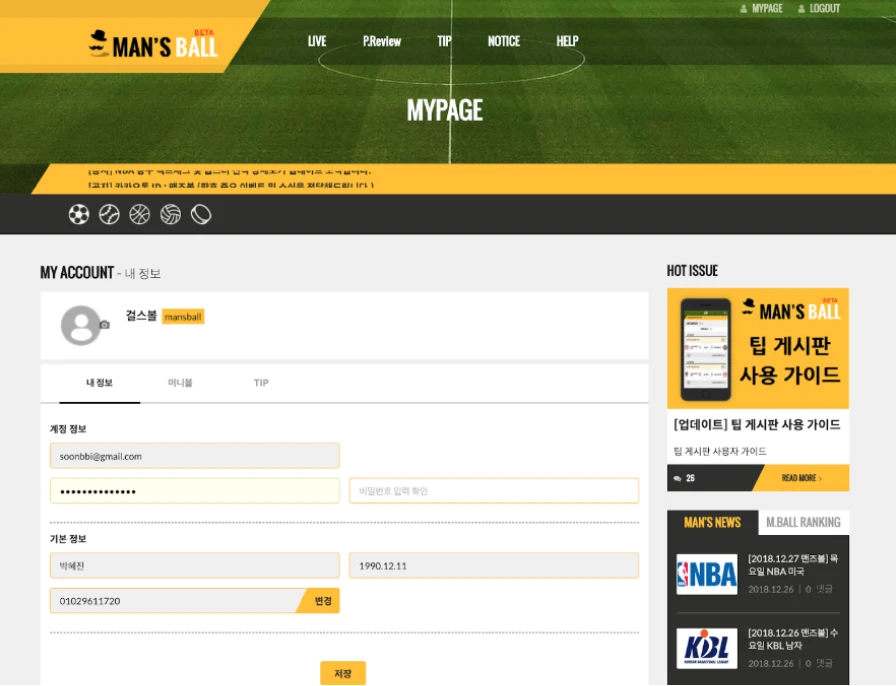
Task: Switch to the TIP account tab
Action: (x=261, y=383)
